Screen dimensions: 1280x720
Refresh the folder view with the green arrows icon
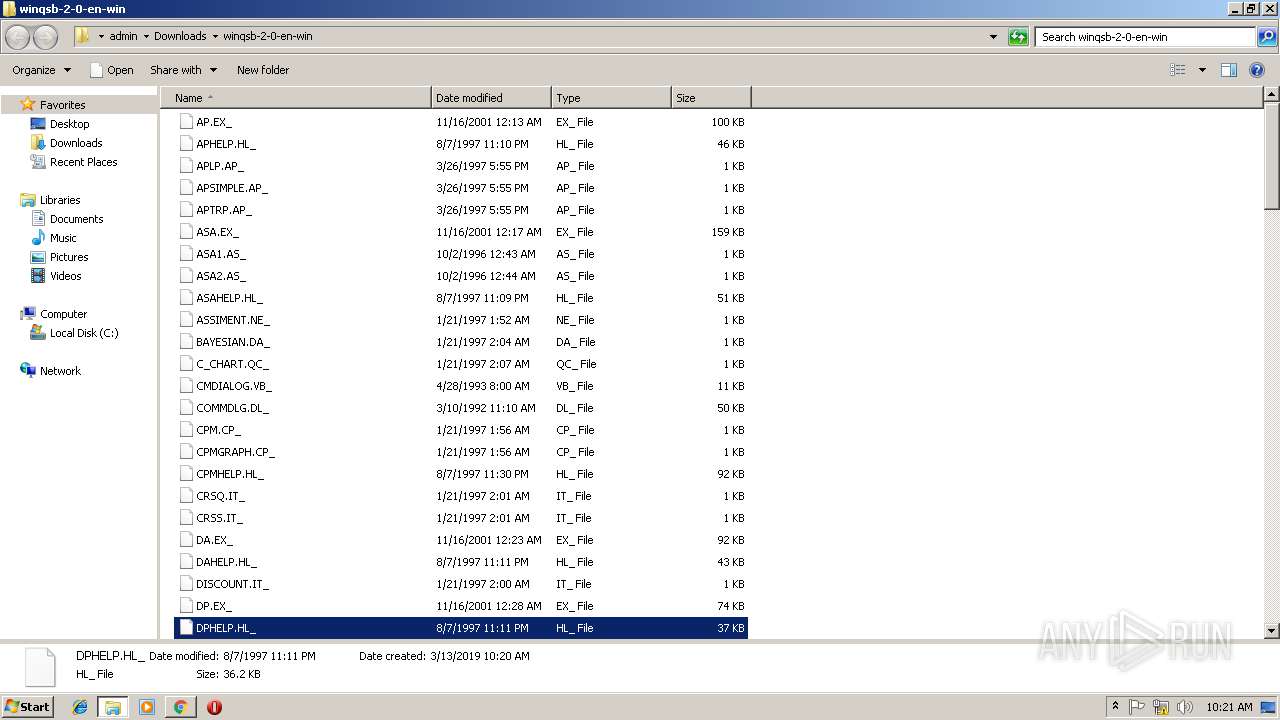[1018, 37]
